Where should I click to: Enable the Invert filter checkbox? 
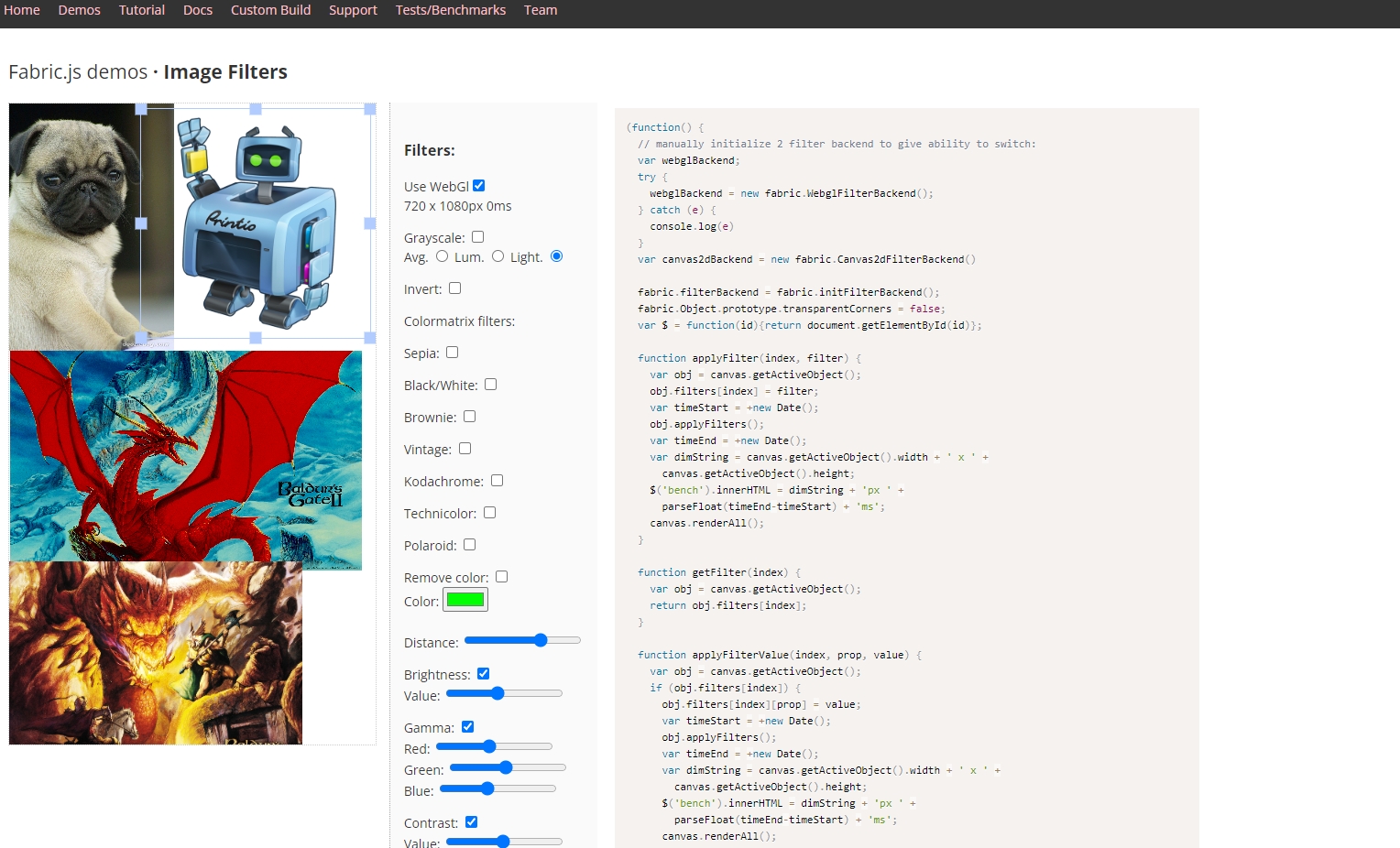(454, 288)
